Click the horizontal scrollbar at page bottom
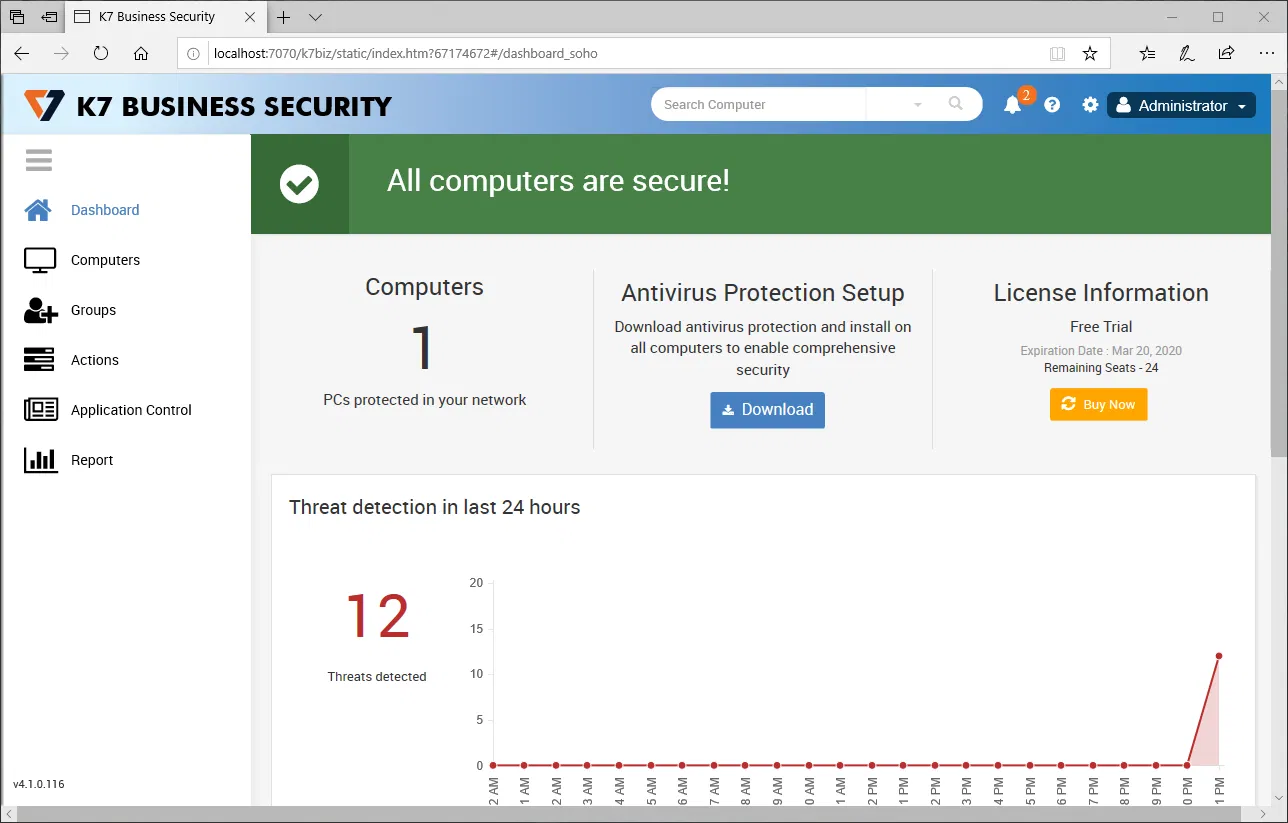 (x=640, y=814)
